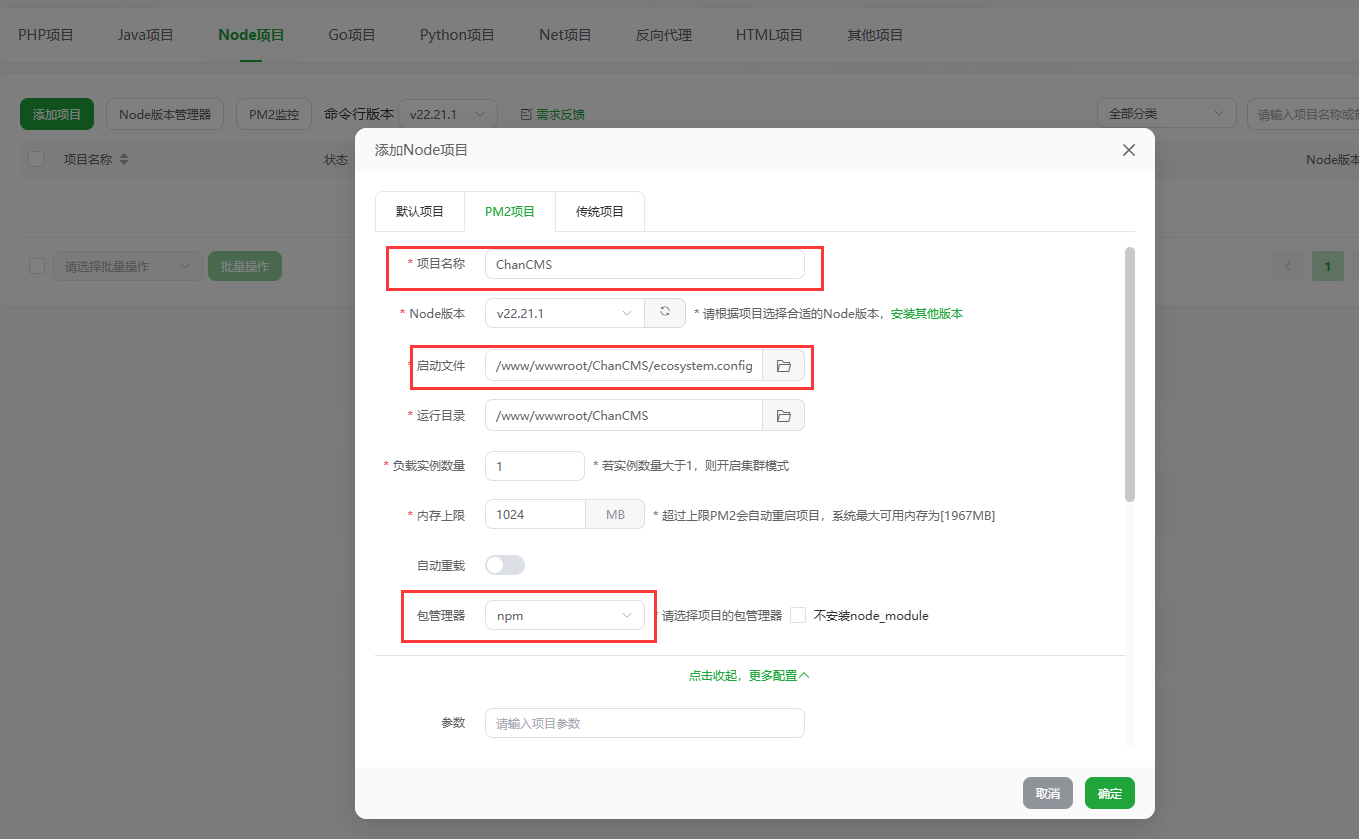Switch to the Python项目 tab
Image resolution: width=1359 pixels, height=839 pixels.
point(456,34)
